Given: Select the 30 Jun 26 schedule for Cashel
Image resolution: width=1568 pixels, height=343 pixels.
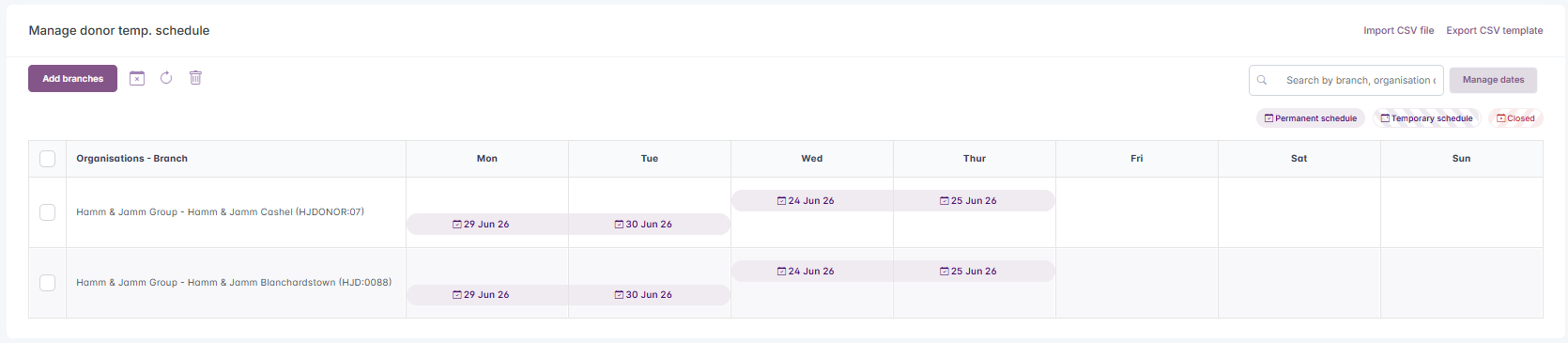Looking at the screenshot, I should pos(650,224).
